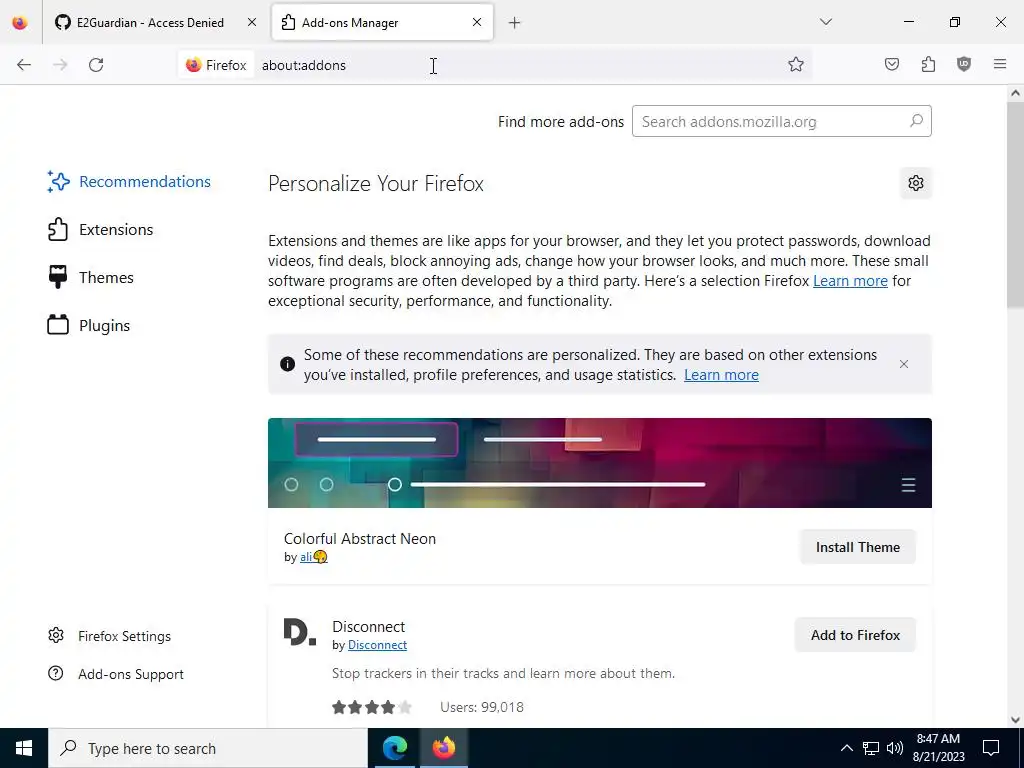Viewport: 1024px width, 768px height.
Task: Open the Extensions toolbar puzzle icon
Action: 928,64
